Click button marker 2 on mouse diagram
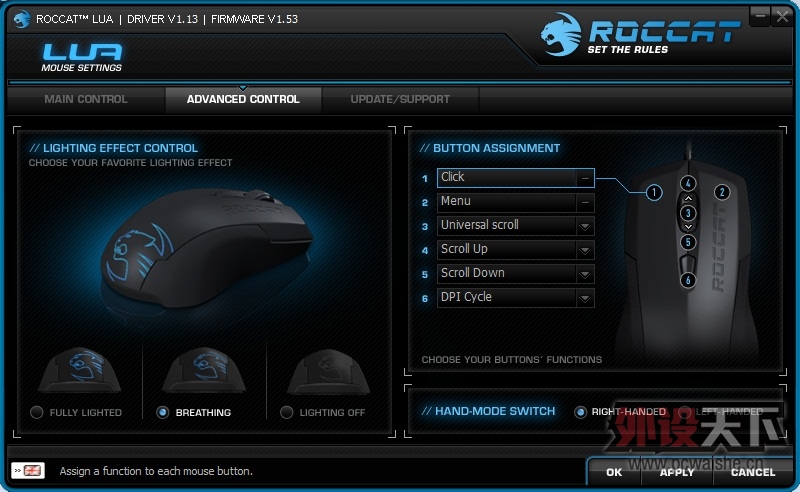This screenshot has width=800, height=492. 721,192
